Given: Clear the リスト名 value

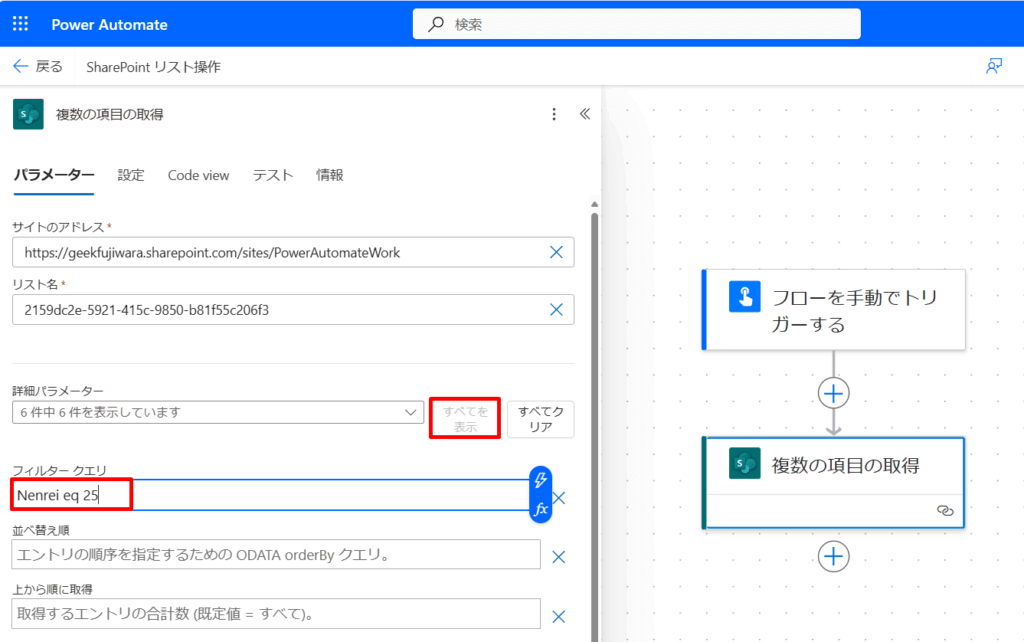Looking at the screenshot, I should (x=556, y=310).
